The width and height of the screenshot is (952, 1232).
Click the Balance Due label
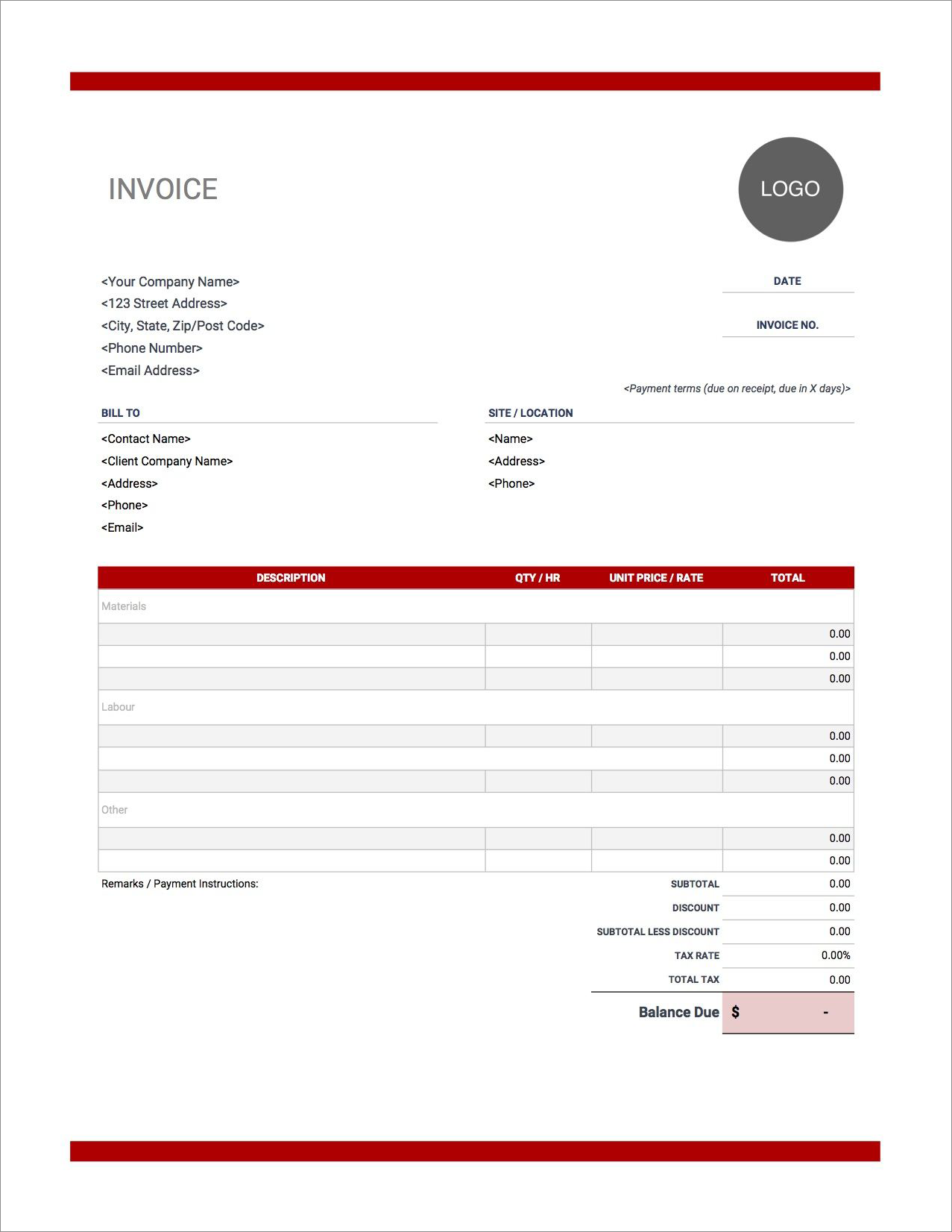pos(678,1012)
